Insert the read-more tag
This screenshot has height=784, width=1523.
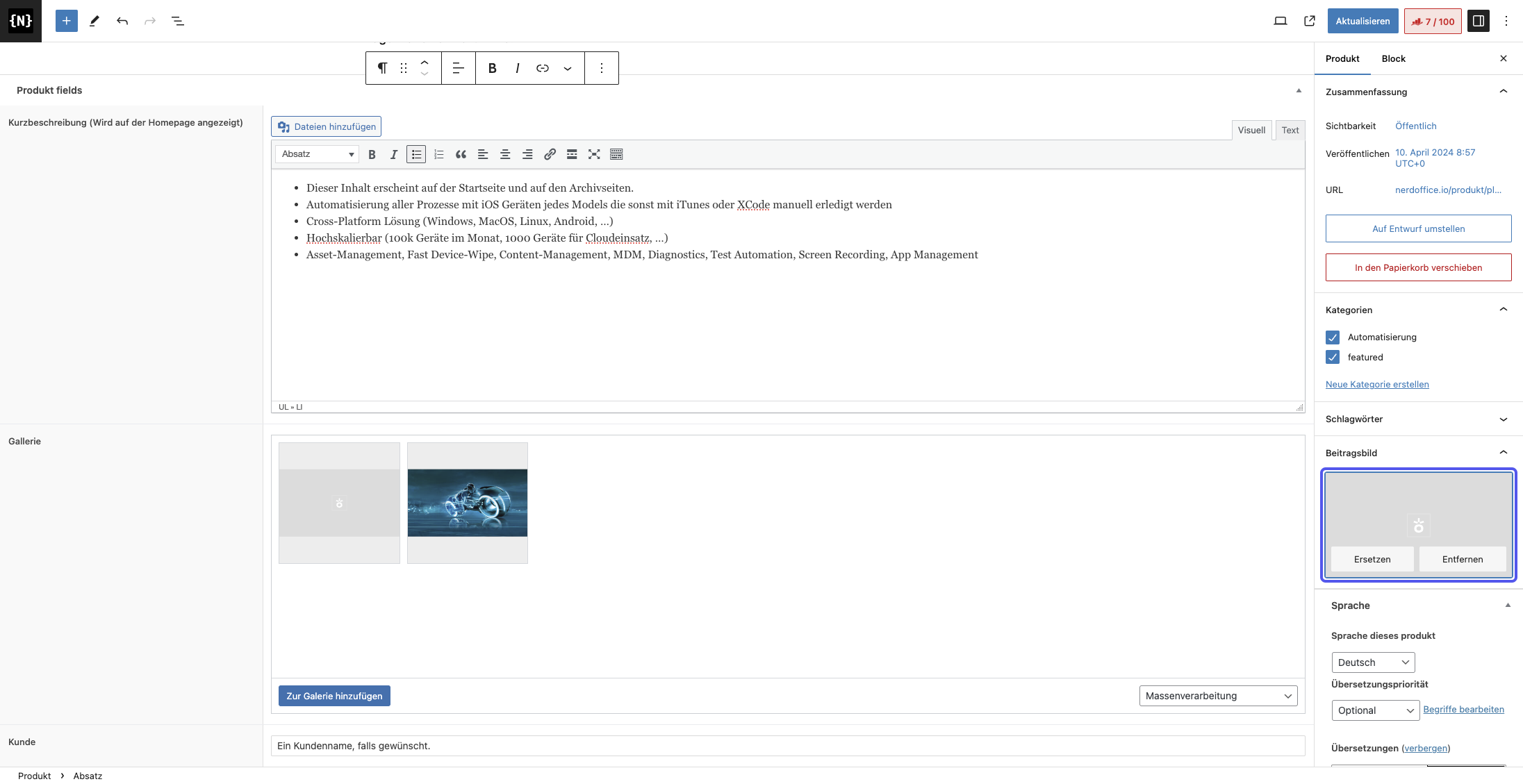[x=572, y=154]
